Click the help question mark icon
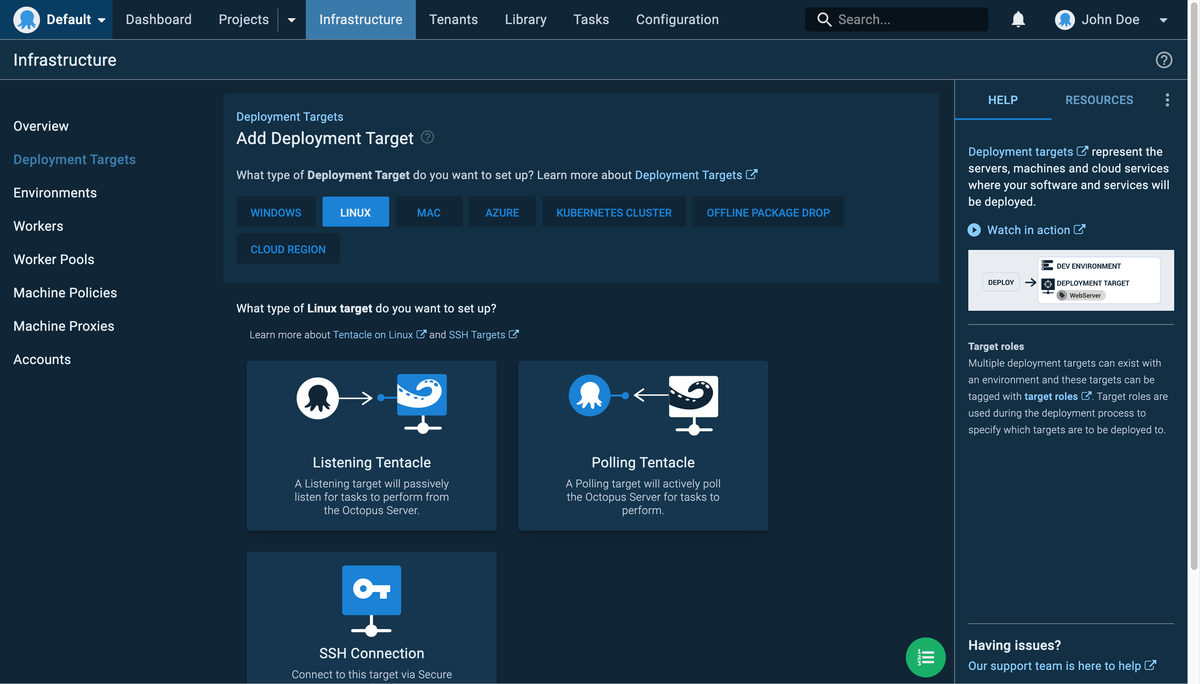Screen dimensions: 1200x684 1163,59
